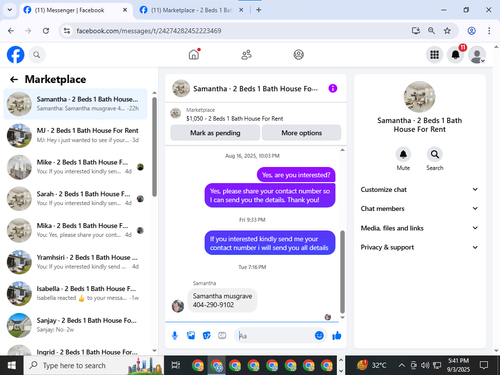Open the Facebook menu grid icon

click(434, 55)
